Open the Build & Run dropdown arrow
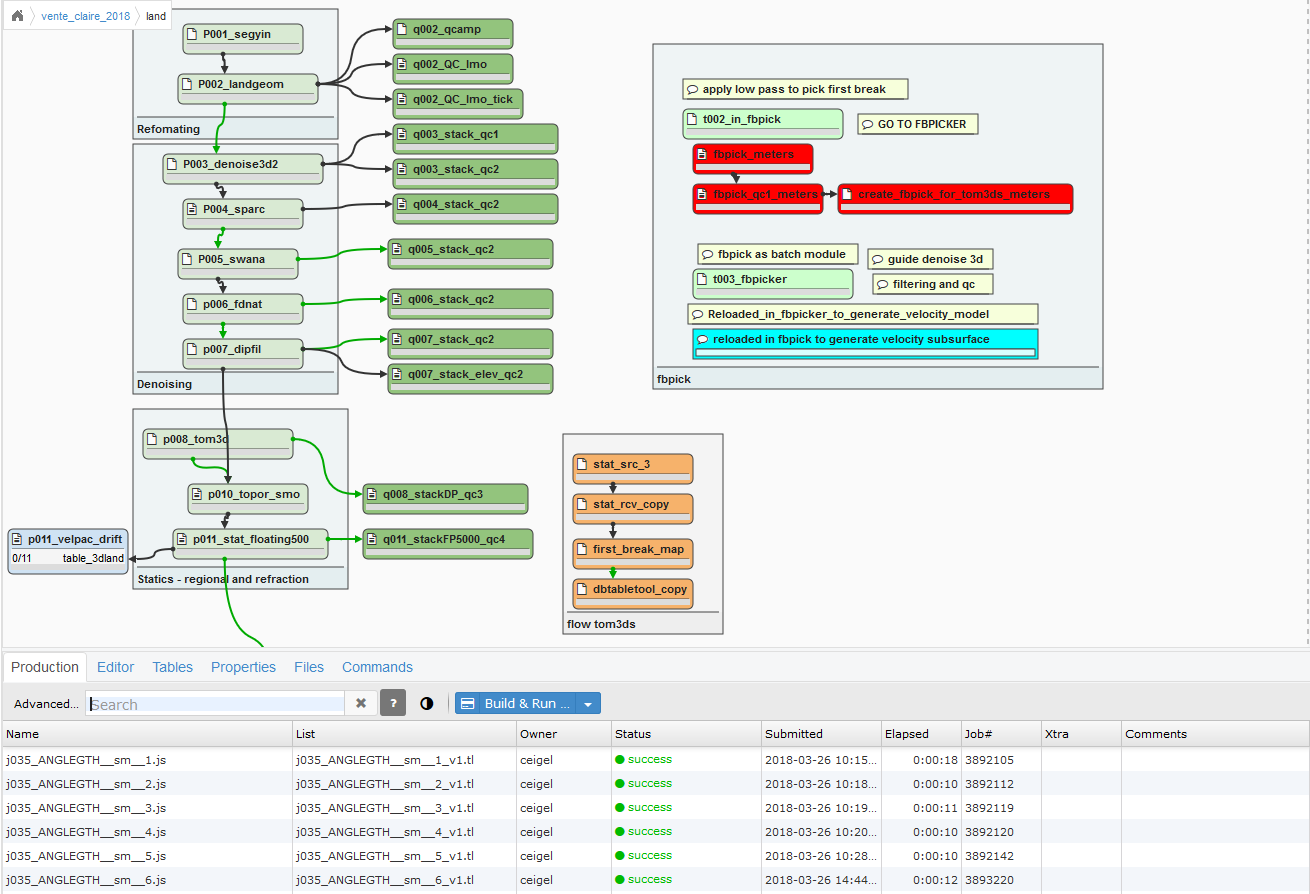The width and height of the screenshot is (1310, 894). pyautogui.click(x=589, y=704)
